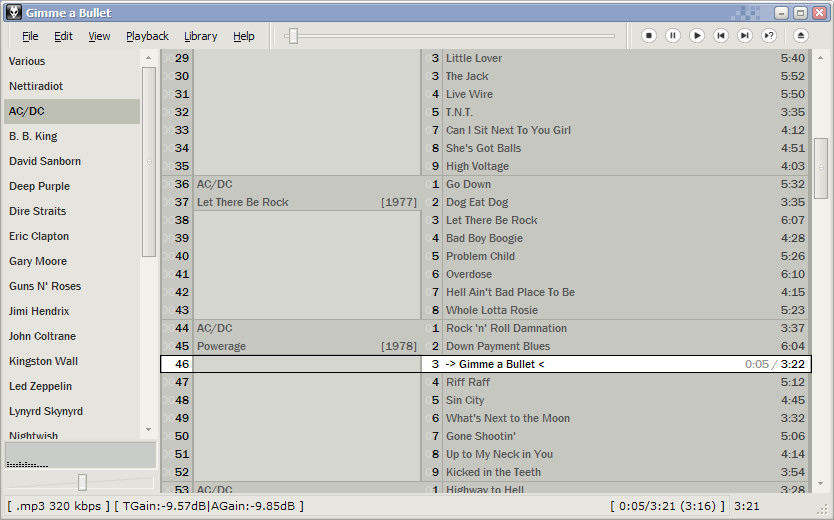Select AC/DC in the artist list
Screen dimensions: 834x520
pyautogui.click(x=72, y=111)
